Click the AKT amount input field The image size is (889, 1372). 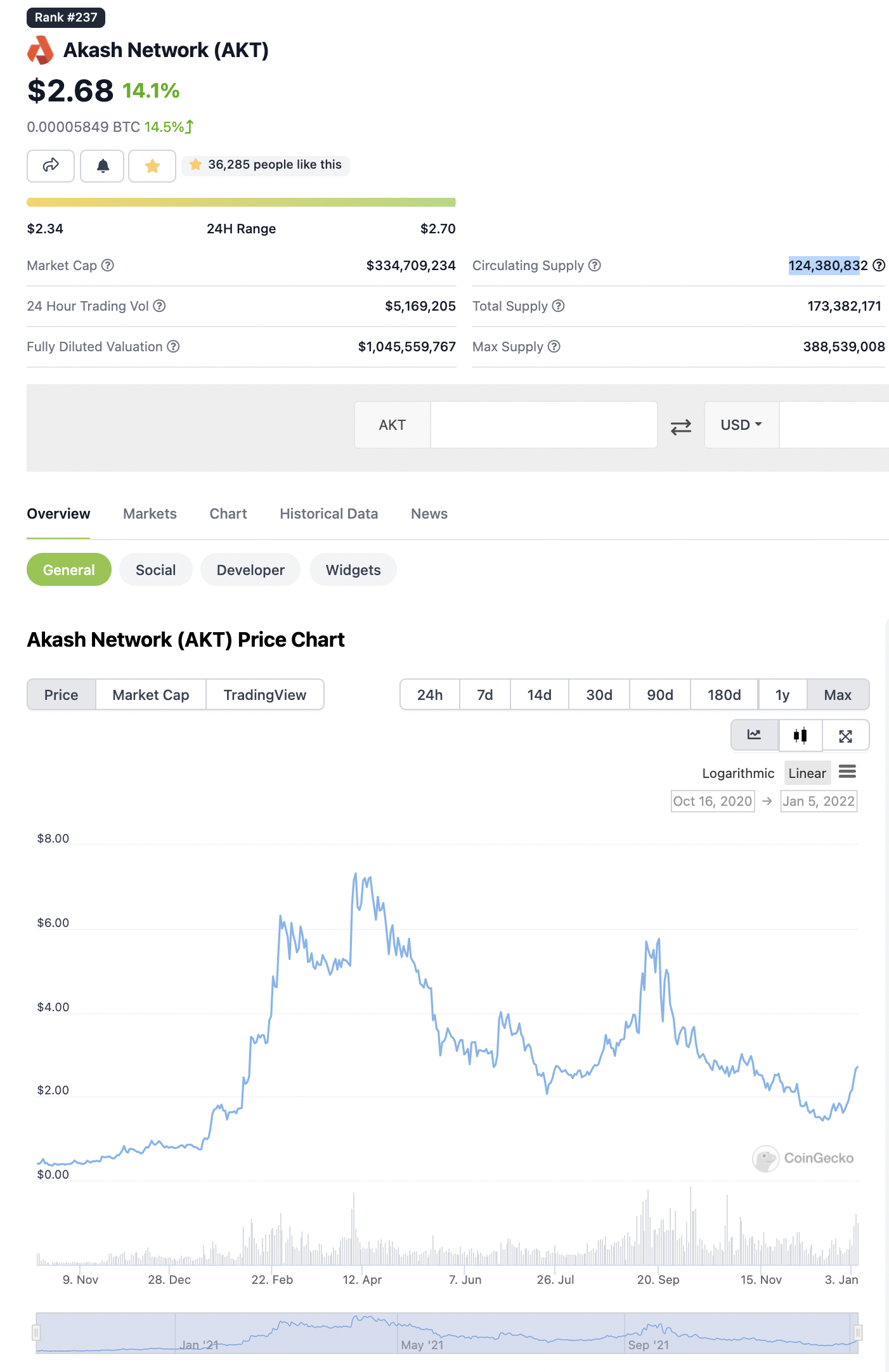543,425
